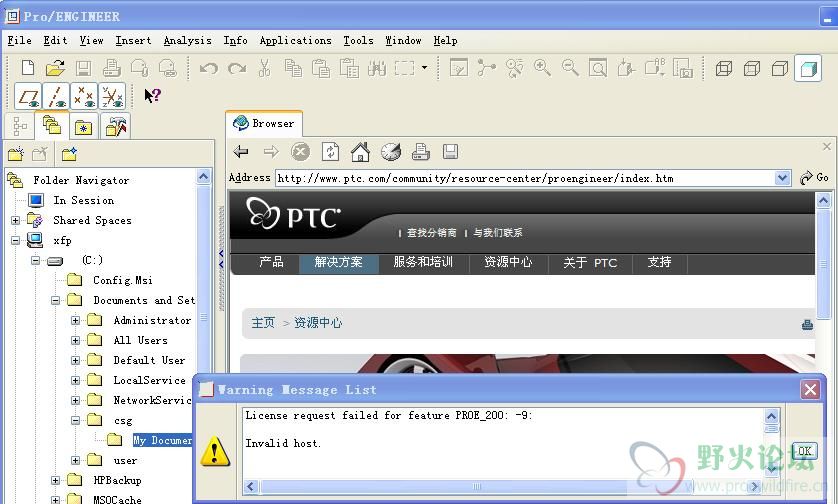Click the 资源中心 navigation link
Screen dimensions: 838x504
pos(508,262)
